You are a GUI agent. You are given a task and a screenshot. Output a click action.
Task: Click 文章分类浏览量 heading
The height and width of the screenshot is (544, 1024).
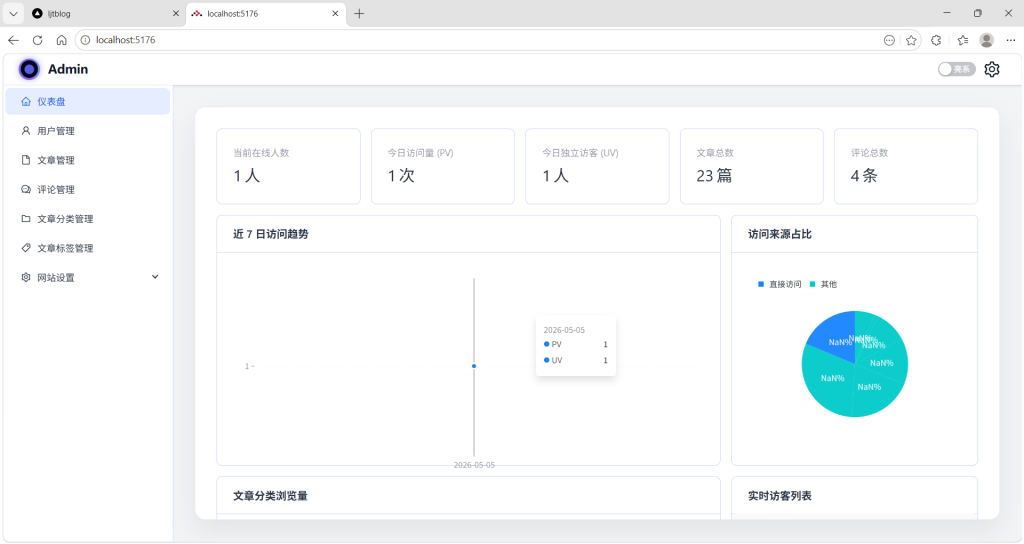point(270,496)
